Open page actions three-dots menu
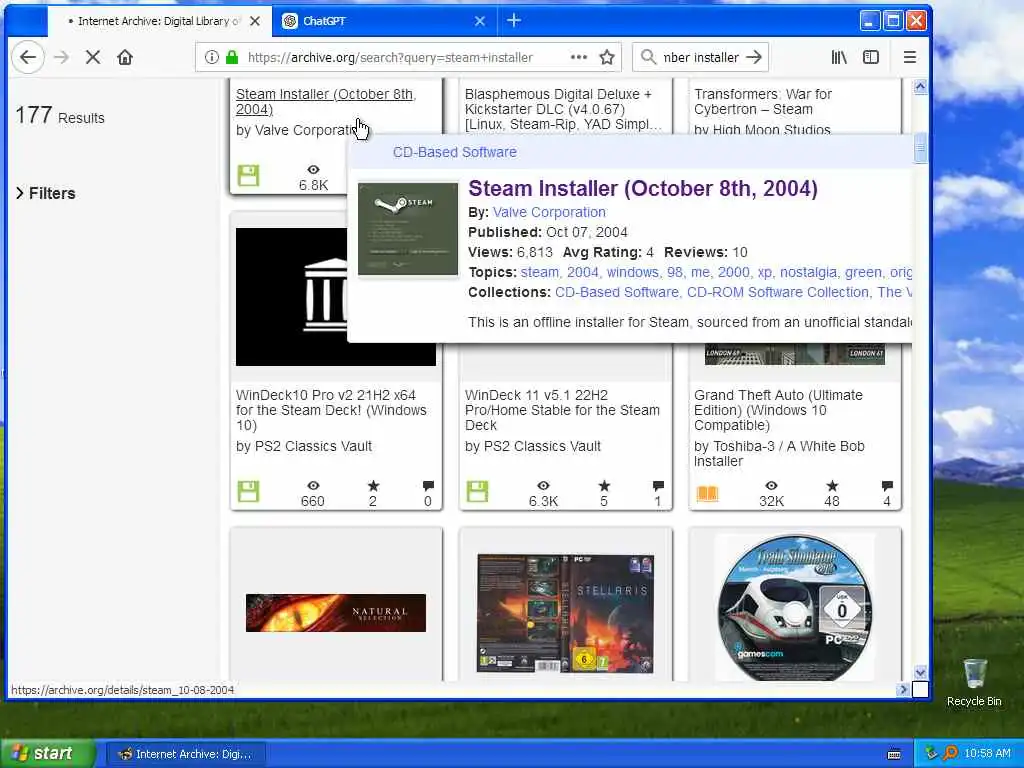The width and height of the screenshot is (1024, 768). (x=579, y=57)
